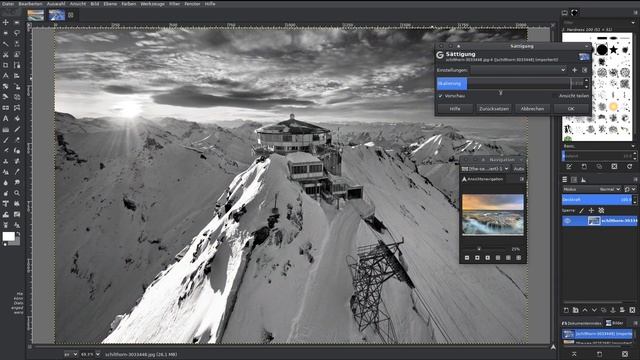Viewport: 640px width, 360px height.
Task: Hide the schilthorn layer with eye icon
Action: (567, 221)
